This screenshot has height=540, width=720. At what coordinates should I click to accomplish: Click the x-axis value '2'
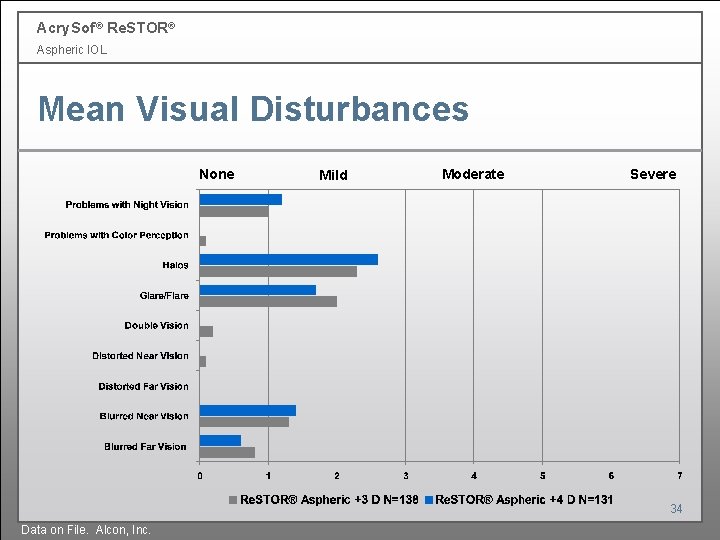click(x=337, y=476)
